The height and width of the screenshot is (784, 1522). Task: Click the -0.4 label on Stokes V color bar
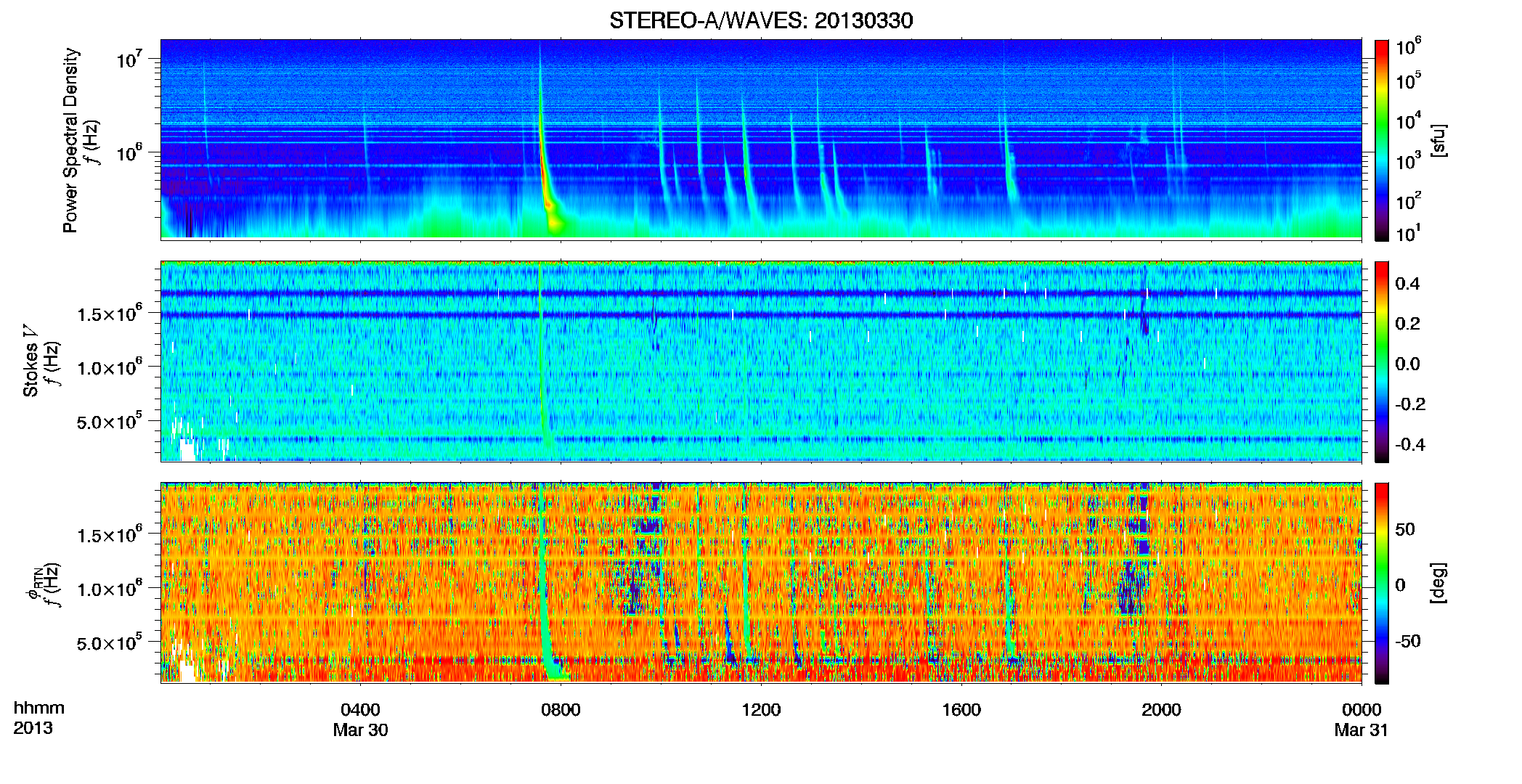[1411, 444]
